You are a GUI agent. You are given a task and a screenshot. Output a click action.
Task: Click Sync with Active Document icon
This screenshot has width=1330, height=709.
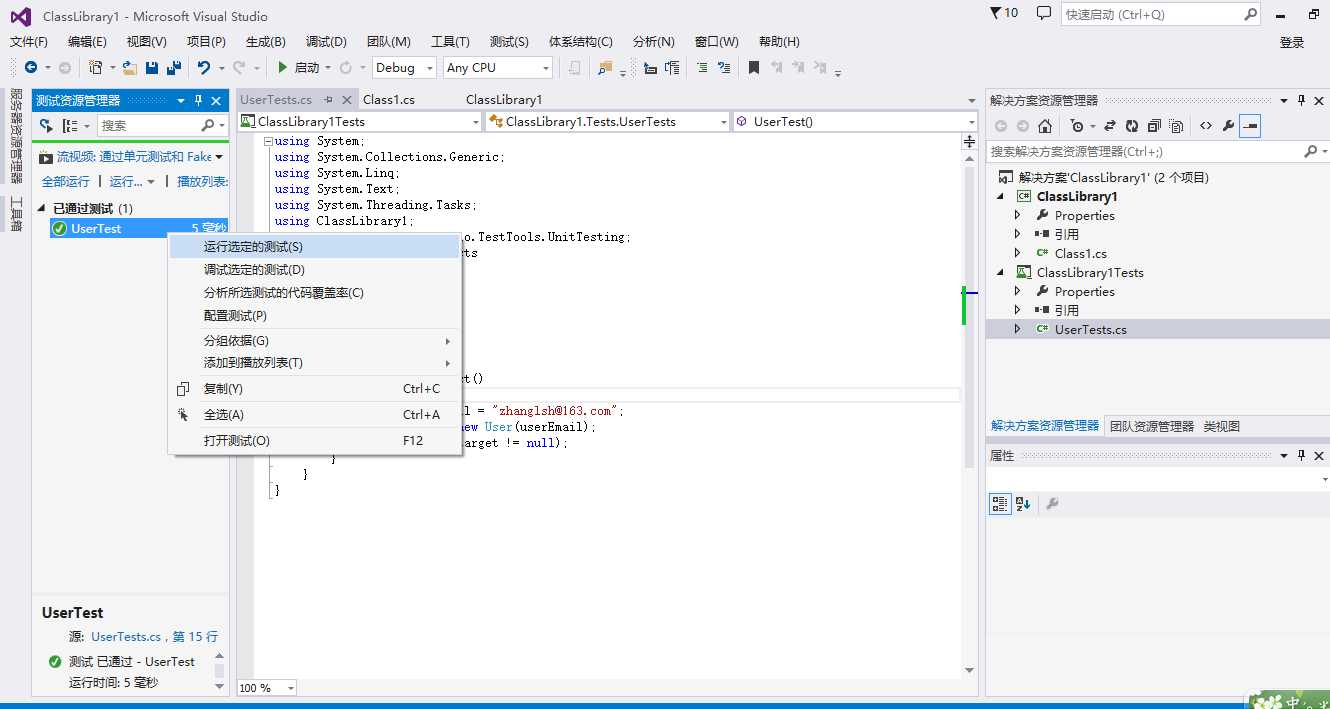tap(1110, 126)
